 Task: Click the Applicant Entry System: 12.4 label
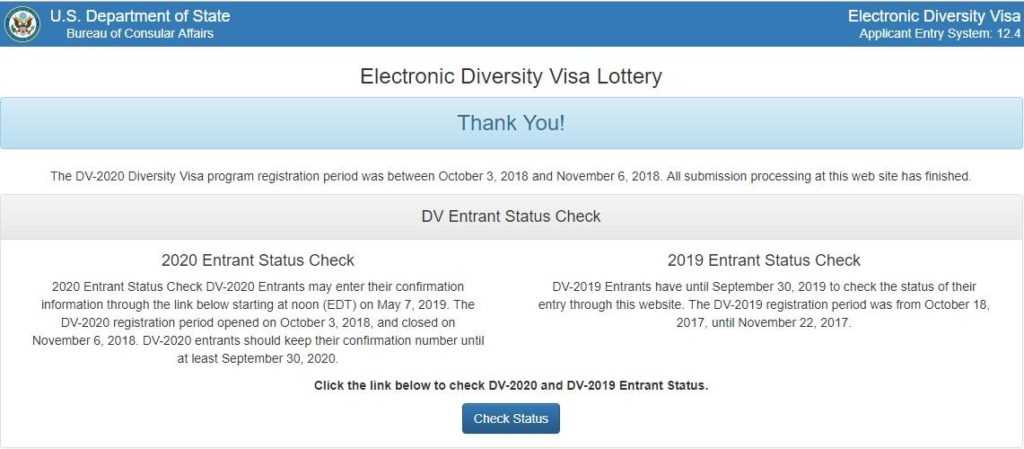(x=940, y=34)
